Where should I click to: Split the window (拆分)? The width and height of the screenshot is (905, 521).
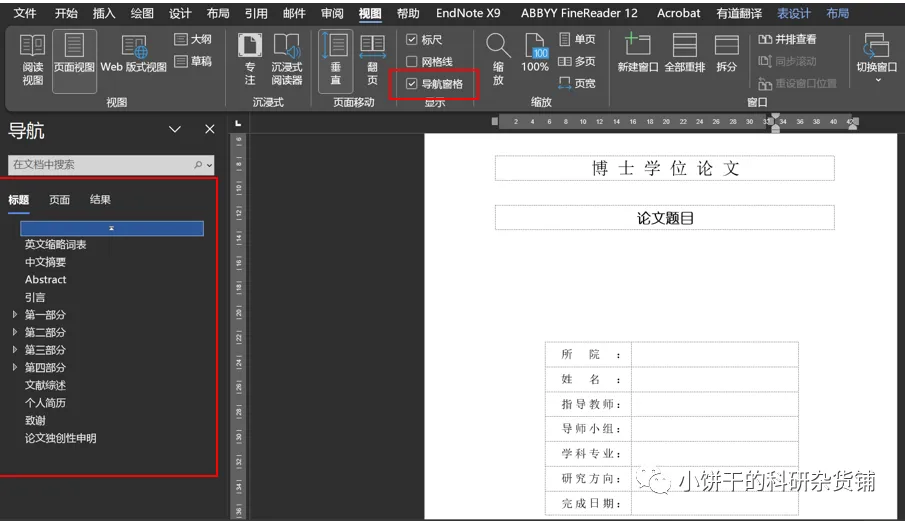click(727, 53)
